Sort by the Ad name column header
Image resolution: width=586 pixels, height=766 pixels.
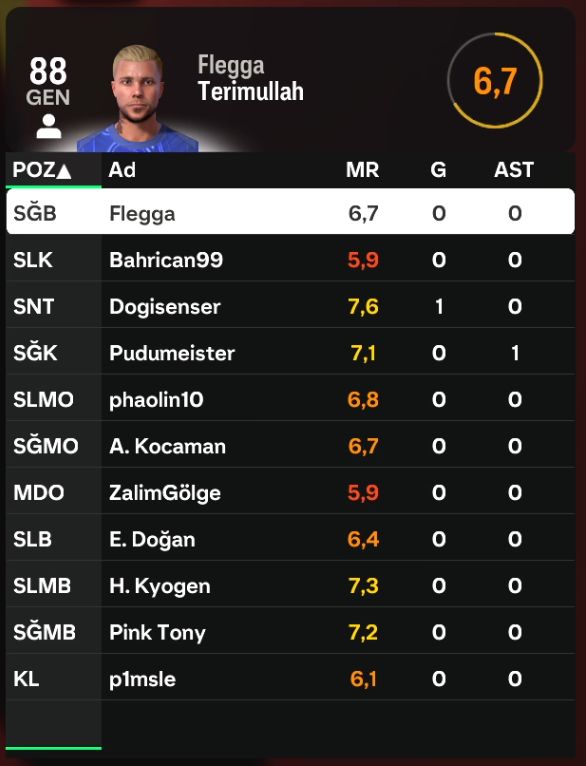122,170
